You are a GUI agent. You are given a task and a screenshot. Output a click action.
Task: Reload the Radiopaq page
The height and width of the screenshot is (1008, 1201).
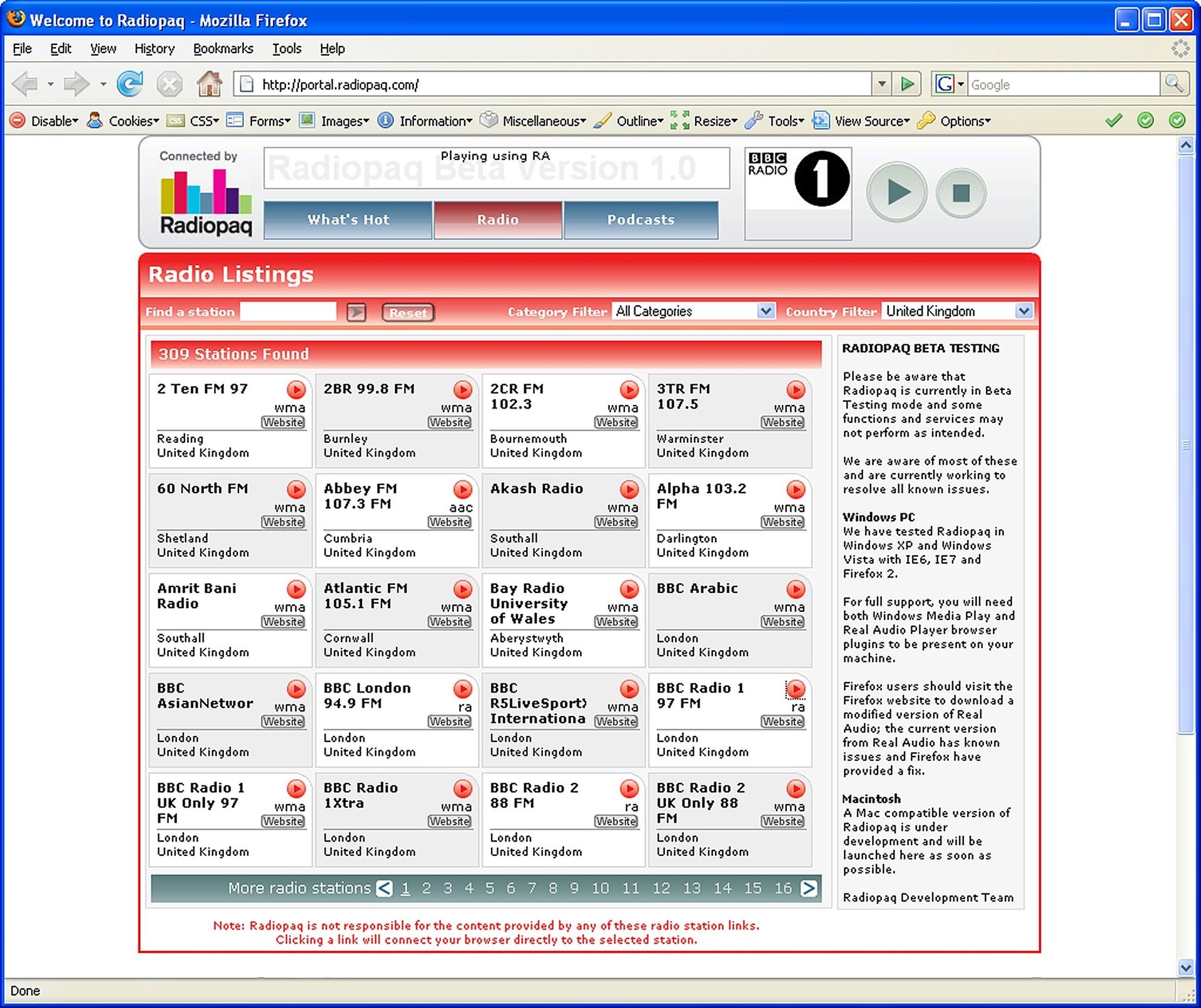[131, 83]
